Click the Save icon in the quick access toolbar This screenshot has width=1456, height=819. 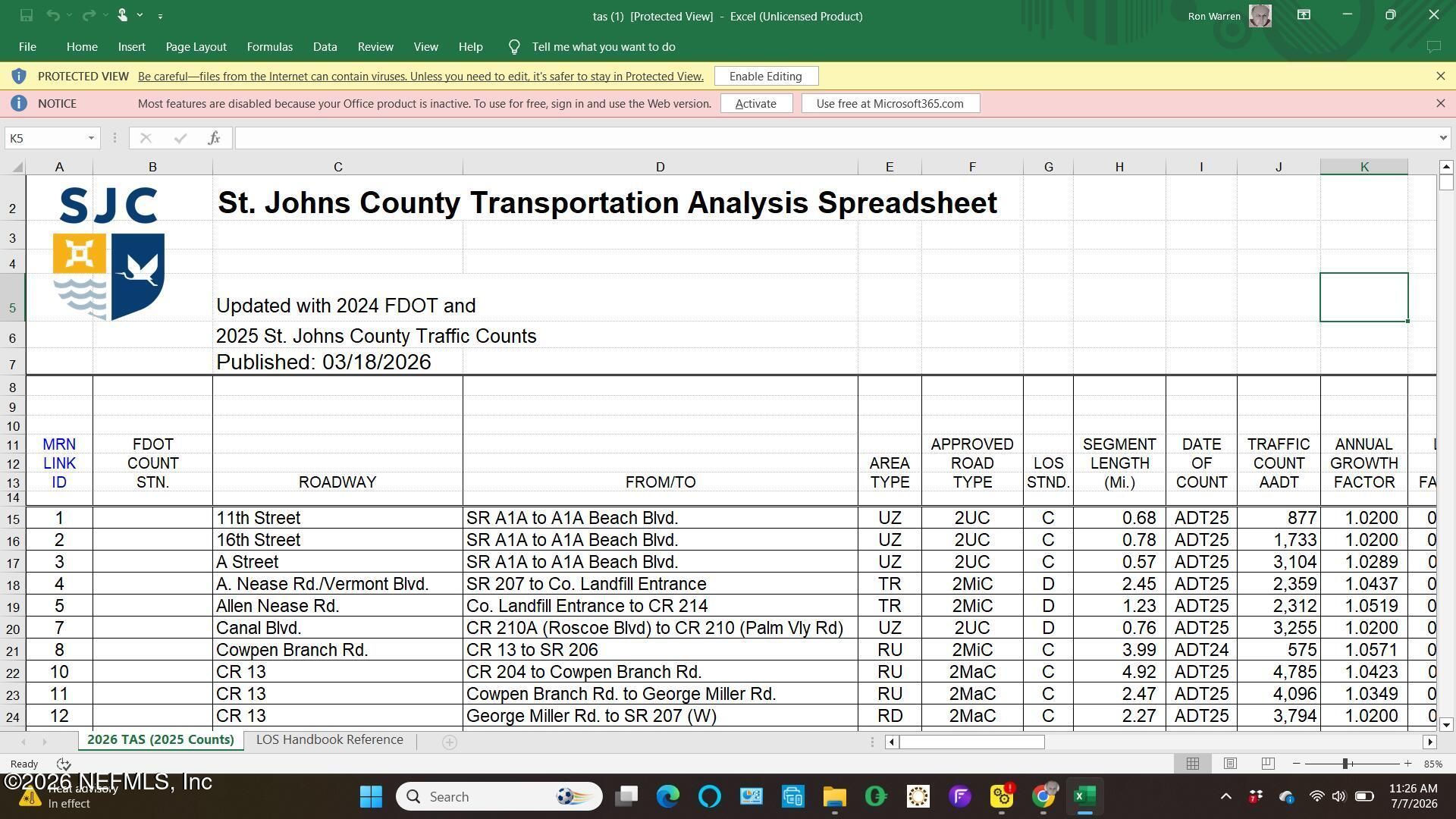(x=26, y=15)
